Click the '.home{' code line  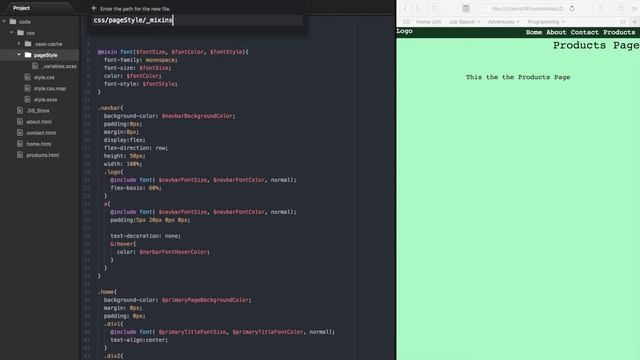(107, 292)
